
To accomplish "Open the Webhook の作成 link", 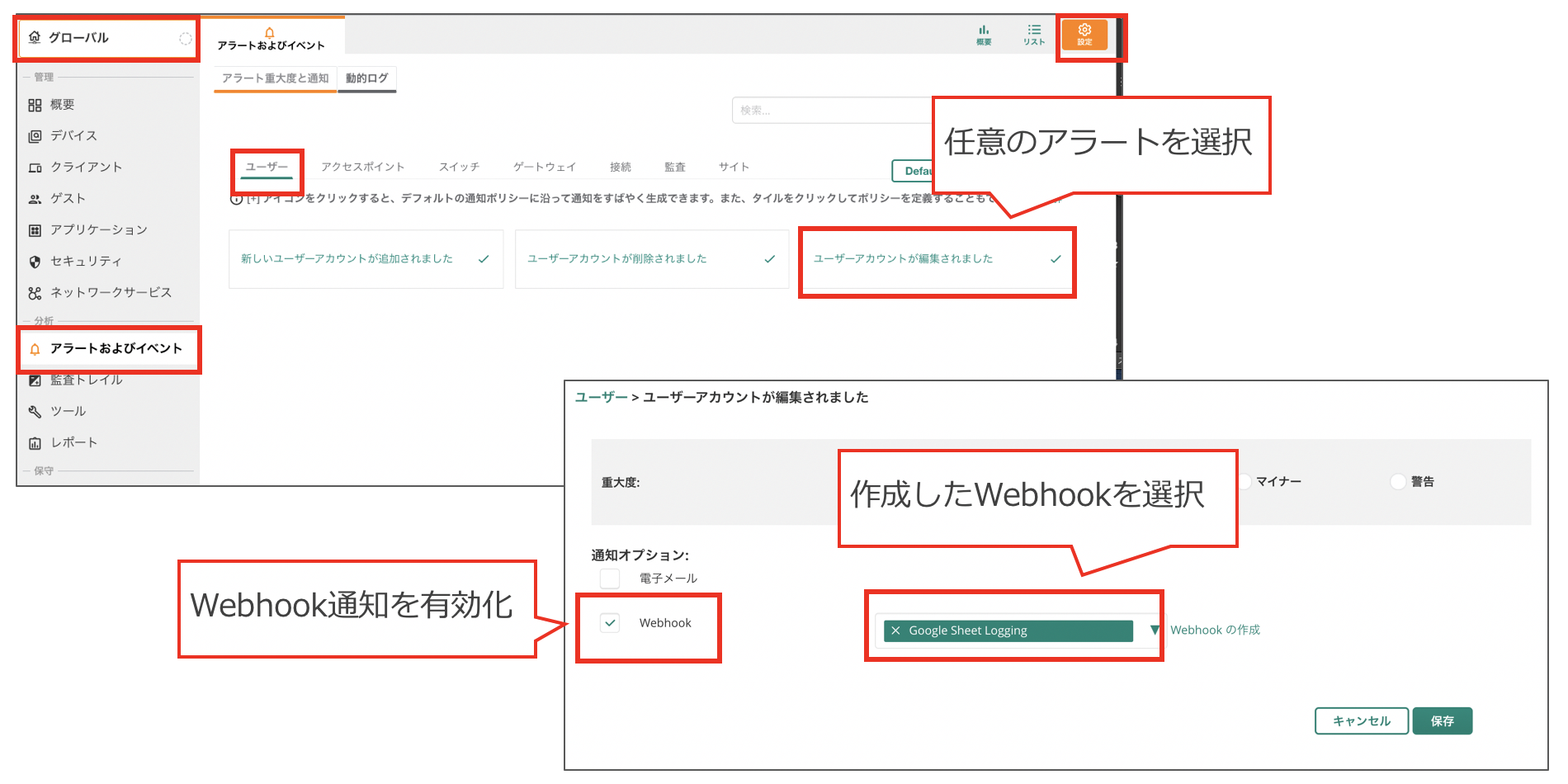I will click(1215, 631).
